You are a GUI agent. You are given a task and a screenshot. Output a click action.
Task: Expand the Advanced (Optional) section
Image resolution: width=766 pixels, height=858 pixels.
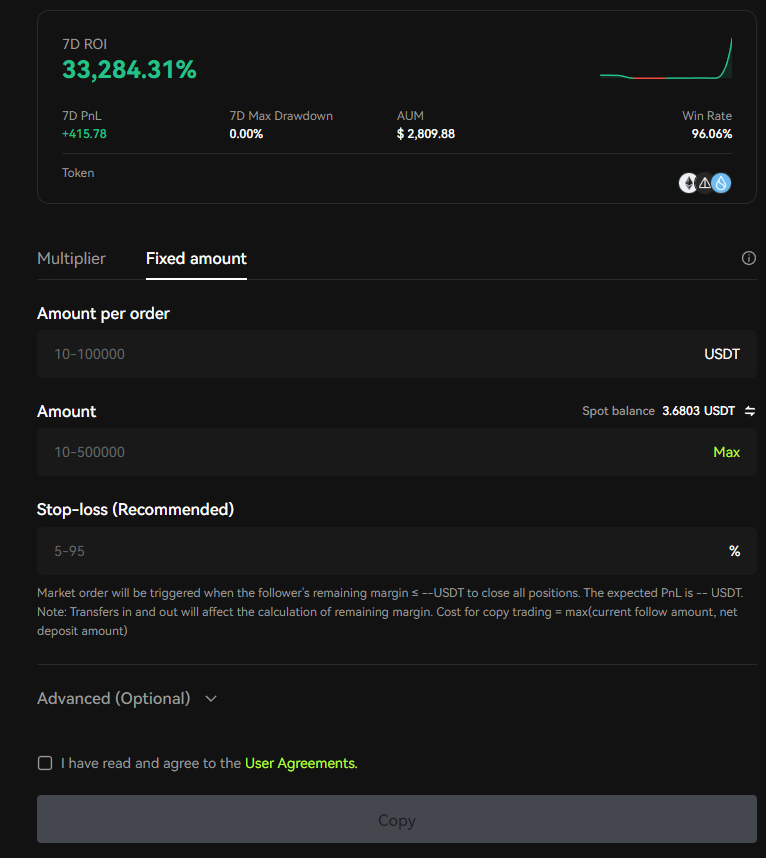coord(127,699)
